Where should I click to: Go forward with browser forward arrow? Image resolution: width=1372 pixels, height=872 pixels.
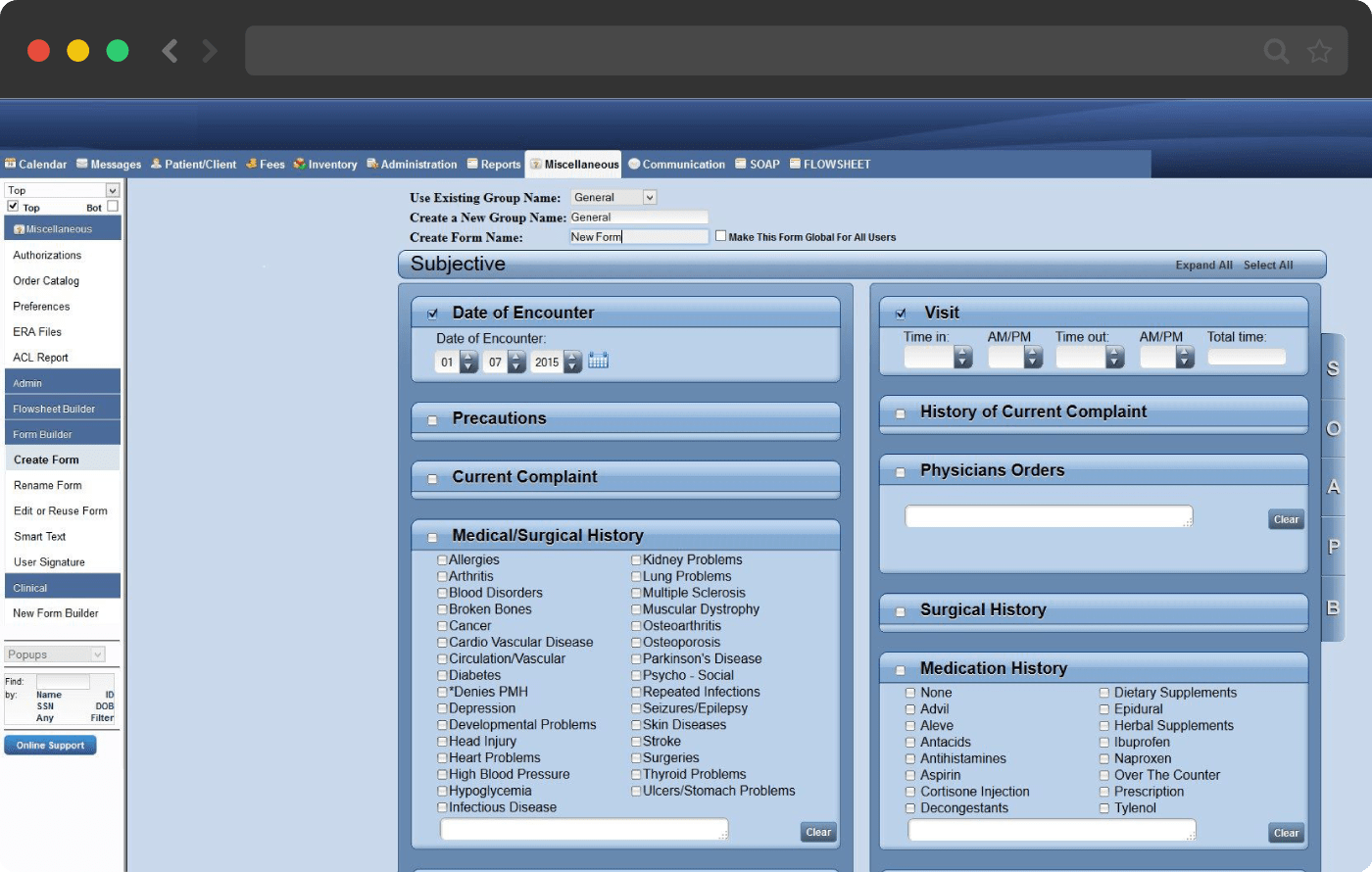click(x=210, y=51)
